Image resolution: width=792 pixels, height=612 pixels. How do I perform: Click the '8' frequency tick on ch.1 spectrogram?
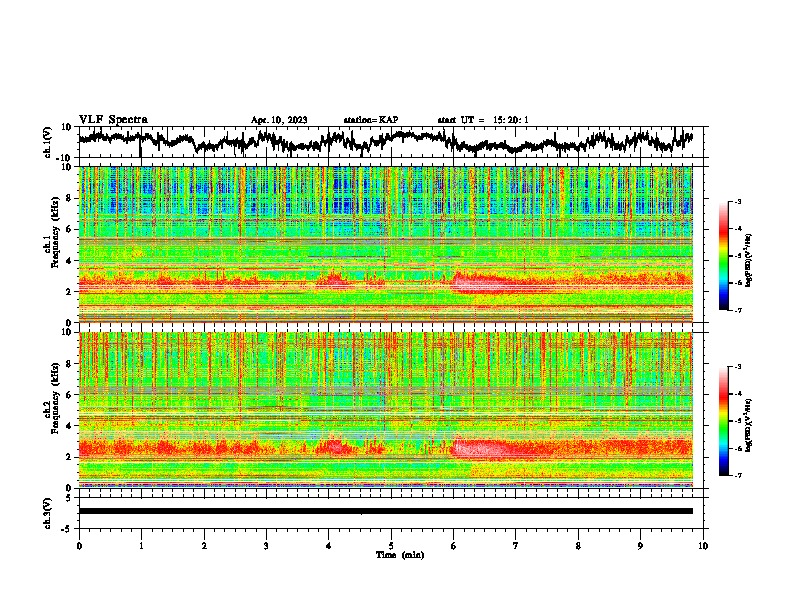69,198
